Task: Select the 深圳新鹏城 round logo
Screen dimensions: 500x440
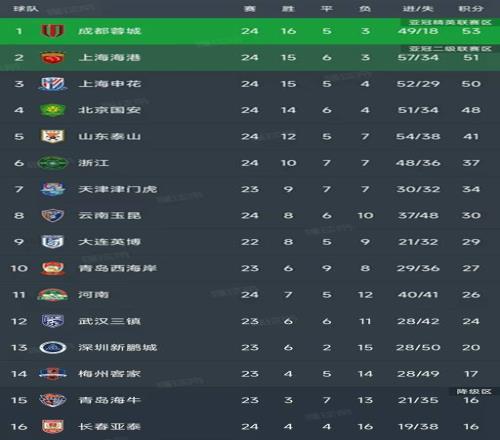Action: point(52,348)
